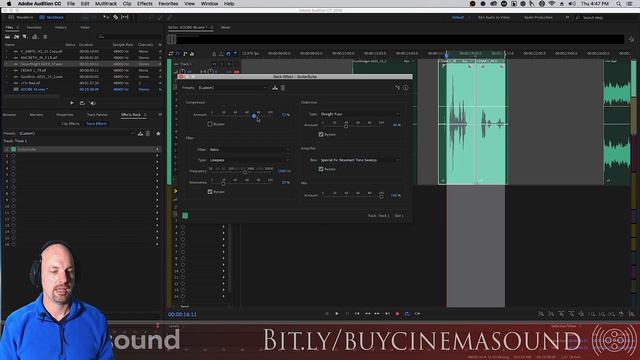Toggle GuitarSuite power in Effects Rack slot 1
The width and height of the screenshot is (640, 360).
[13, 149]
